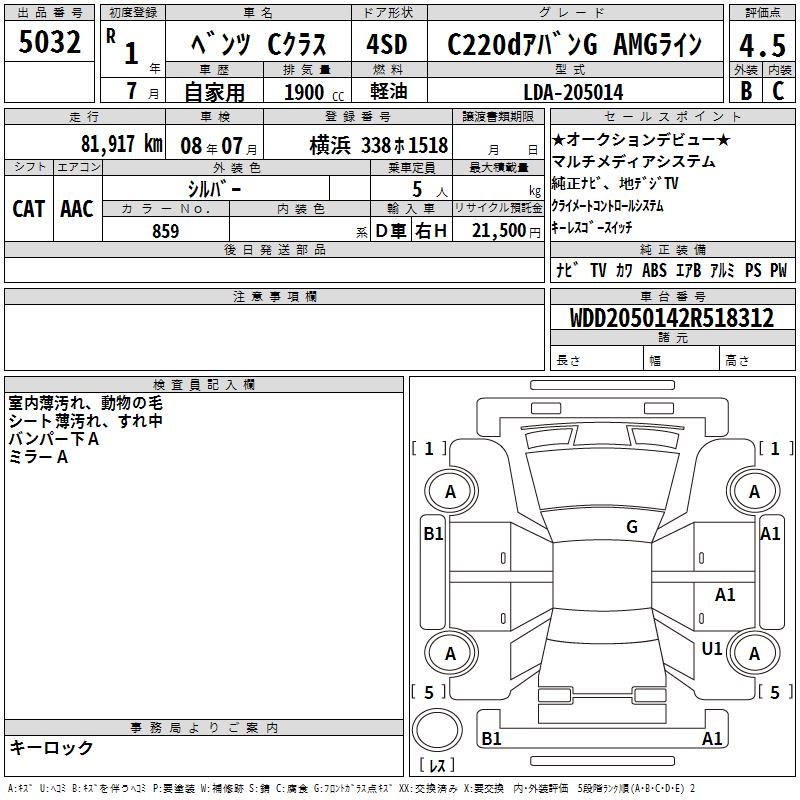Click the top-right wheel circle marked A
Viewport: 800px width, 800px height.
point(754,491)
